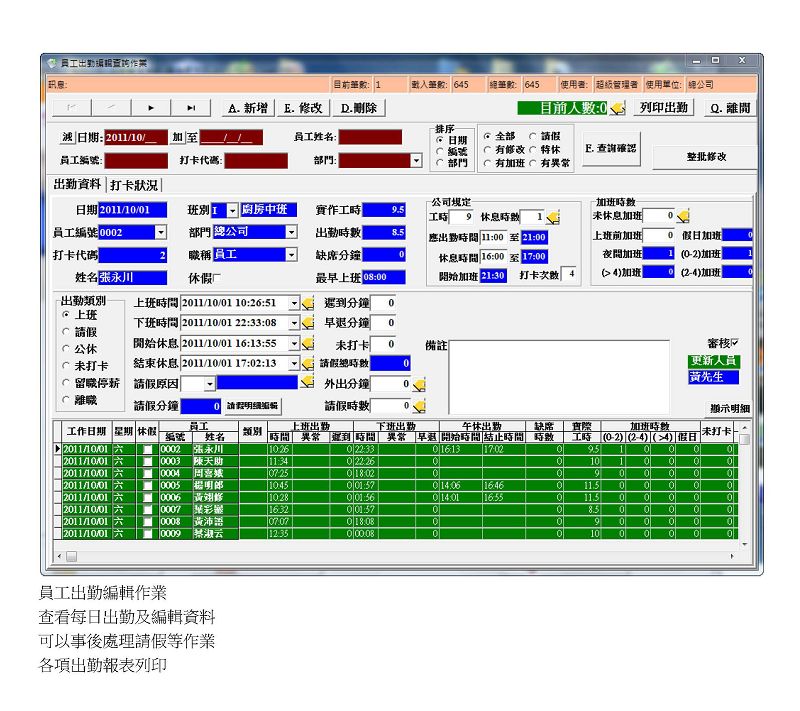Image resolution: width=800 pixels, height=711 pixels.
Task: Expand the 職稱 員工 dropdown
Action: coord(291,255)
